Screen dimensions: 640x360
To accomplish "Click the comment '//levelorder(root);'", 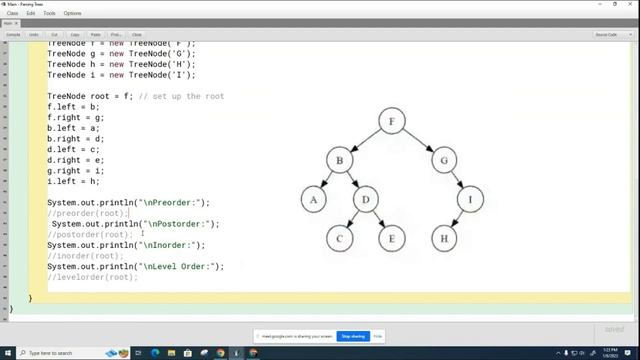I will click(x=93, y=277).
